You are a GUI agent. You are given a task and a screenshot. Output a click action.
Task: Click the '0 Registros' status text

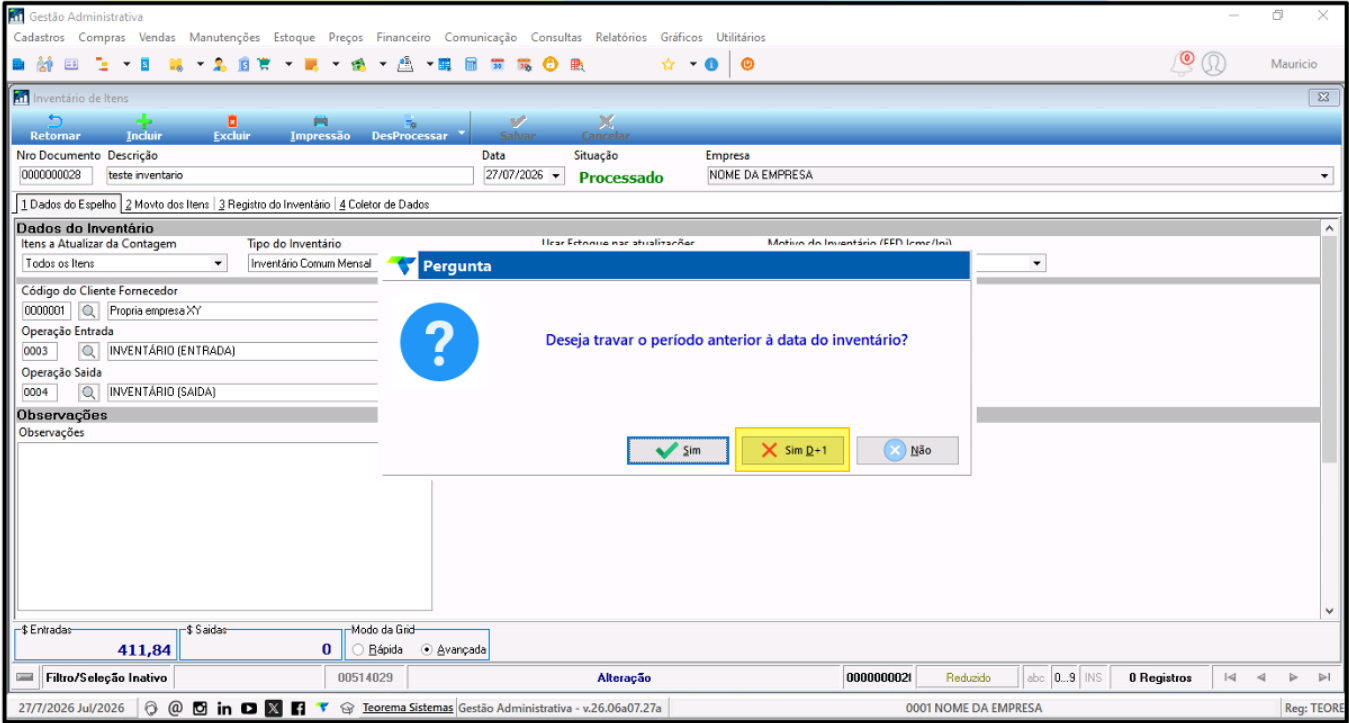tap(1161, 677)
